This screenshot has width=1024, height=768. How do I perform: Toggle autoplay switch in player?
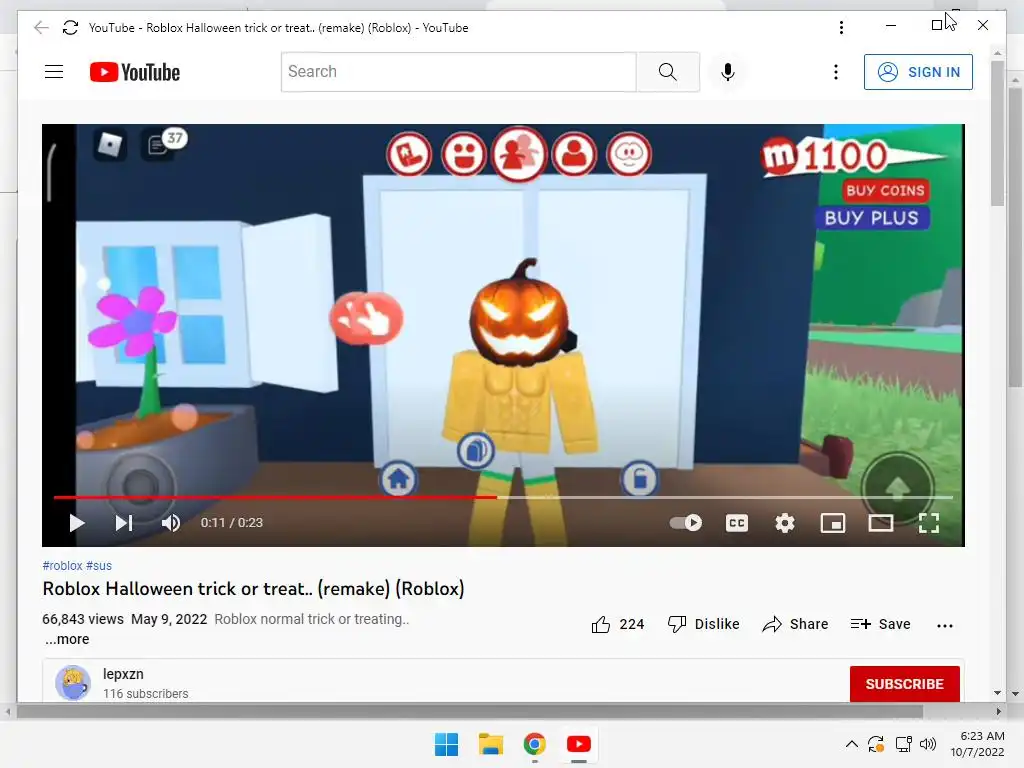click(x=686, y=523)
